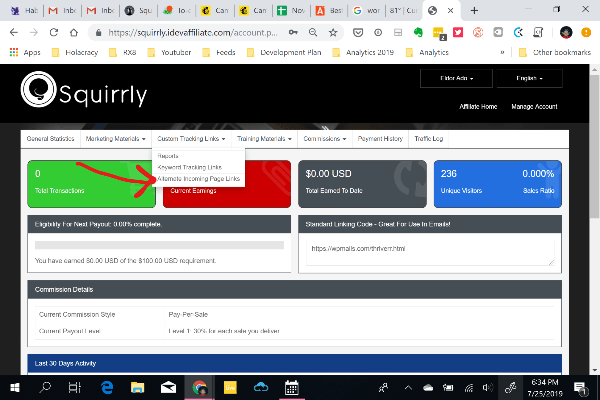
Task: Open the Traffic Log tab
Action: (429, 139)
